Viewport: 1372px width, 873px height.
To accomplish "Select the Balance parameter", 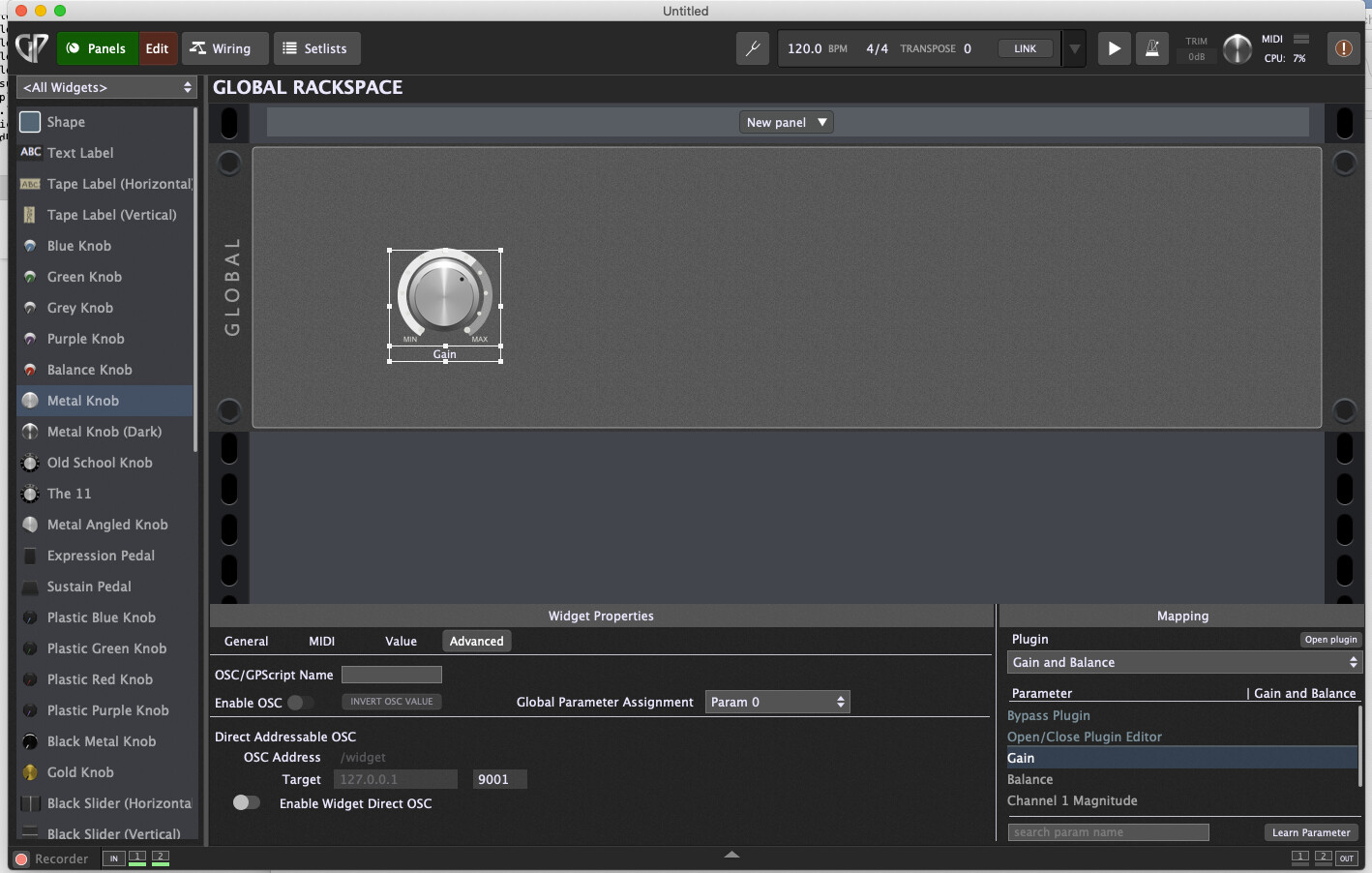I will [1181, 779].
